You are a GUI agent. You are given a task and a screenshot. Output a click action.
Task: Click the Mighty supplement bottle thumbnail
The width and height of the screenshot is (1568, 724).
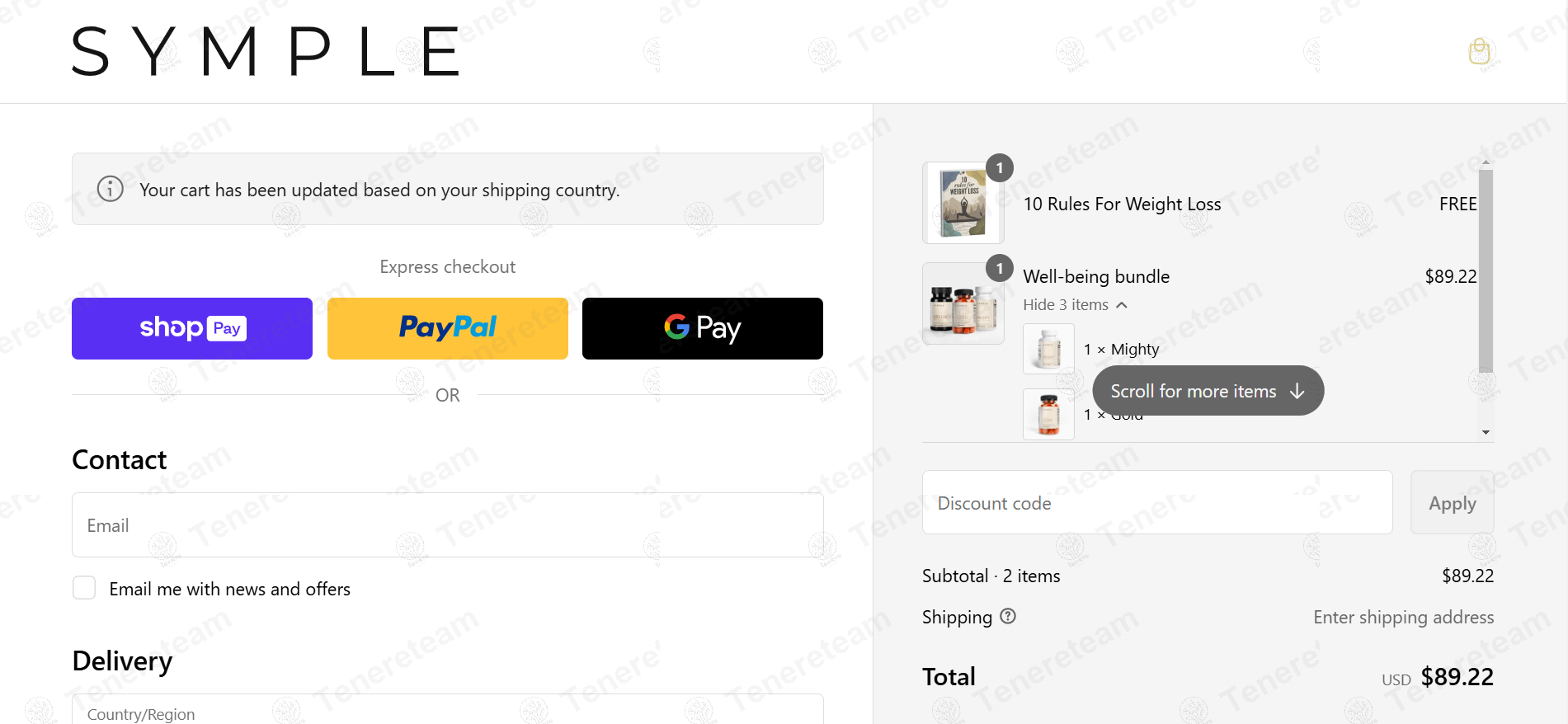coord(1048,349)
